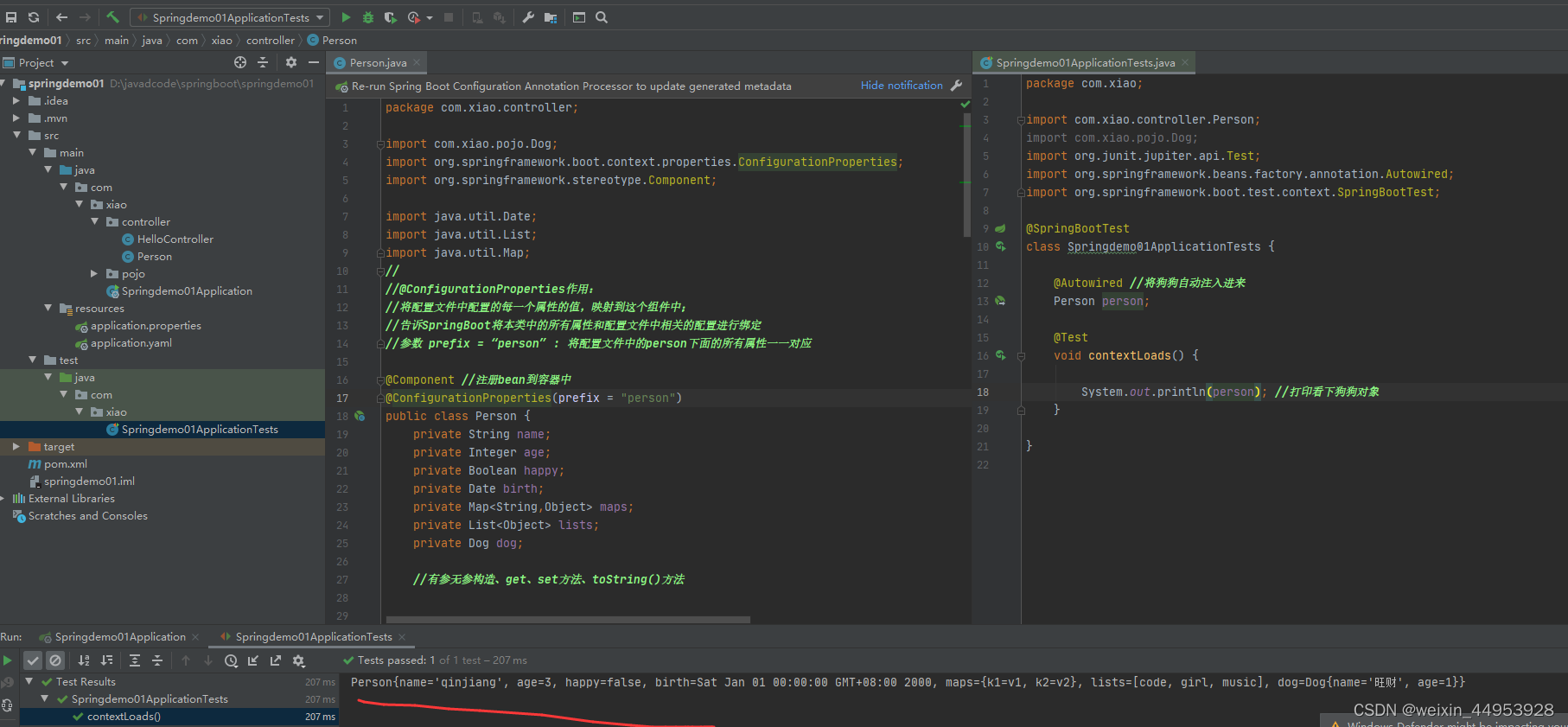
Task: Click the Synchronize (reload) icon
Action: pos(34,17)
